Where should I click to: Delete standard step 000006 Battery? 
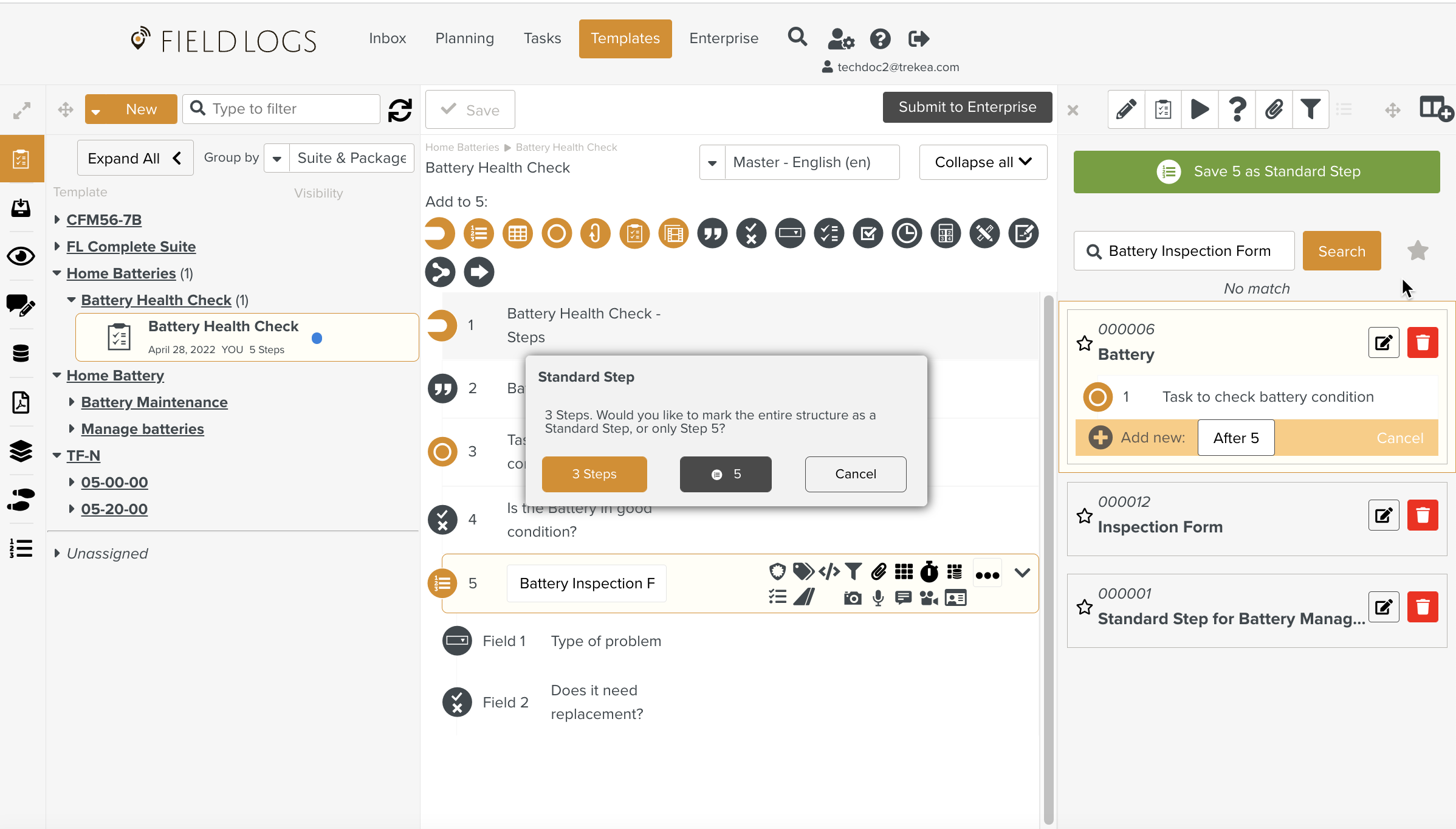1423,342
